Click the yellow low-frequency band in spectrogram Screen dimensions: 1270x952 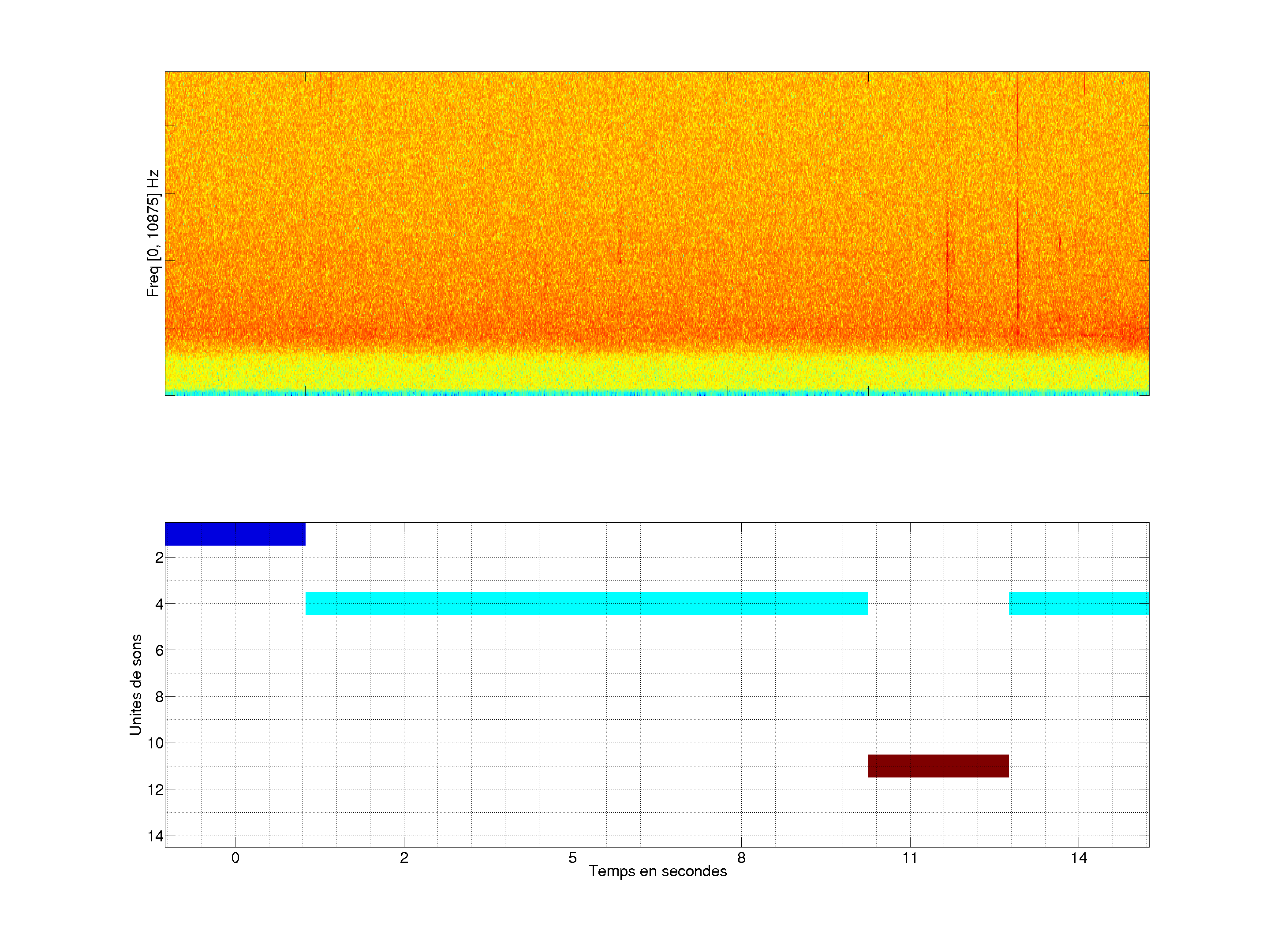(x=657, y=373)
